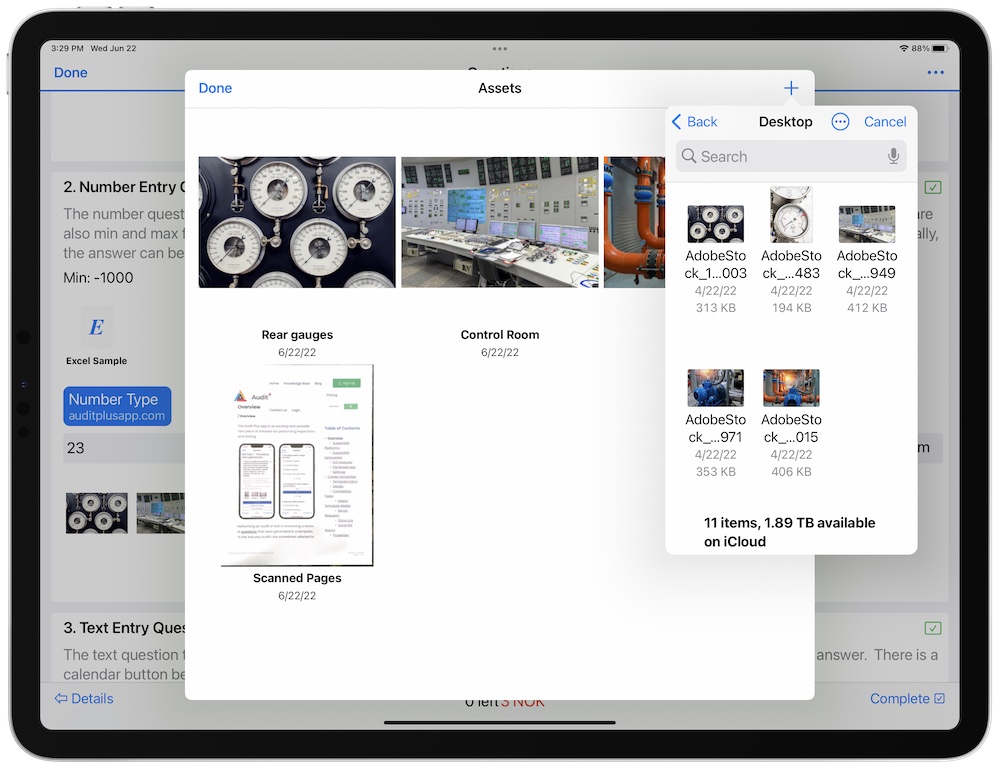Tap the Desktop folder title
This screenshot has width=1000, height=770.
click(786, 122)
